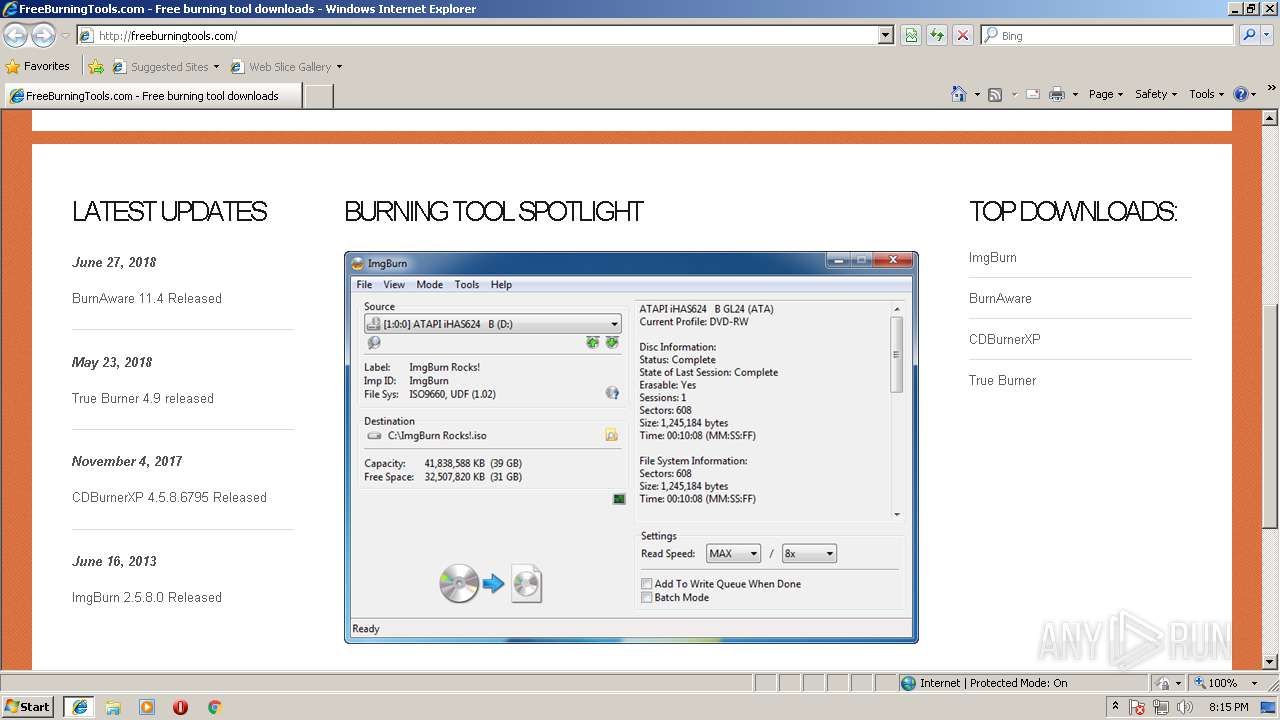Print the page using printer icon

[1057, 94]
